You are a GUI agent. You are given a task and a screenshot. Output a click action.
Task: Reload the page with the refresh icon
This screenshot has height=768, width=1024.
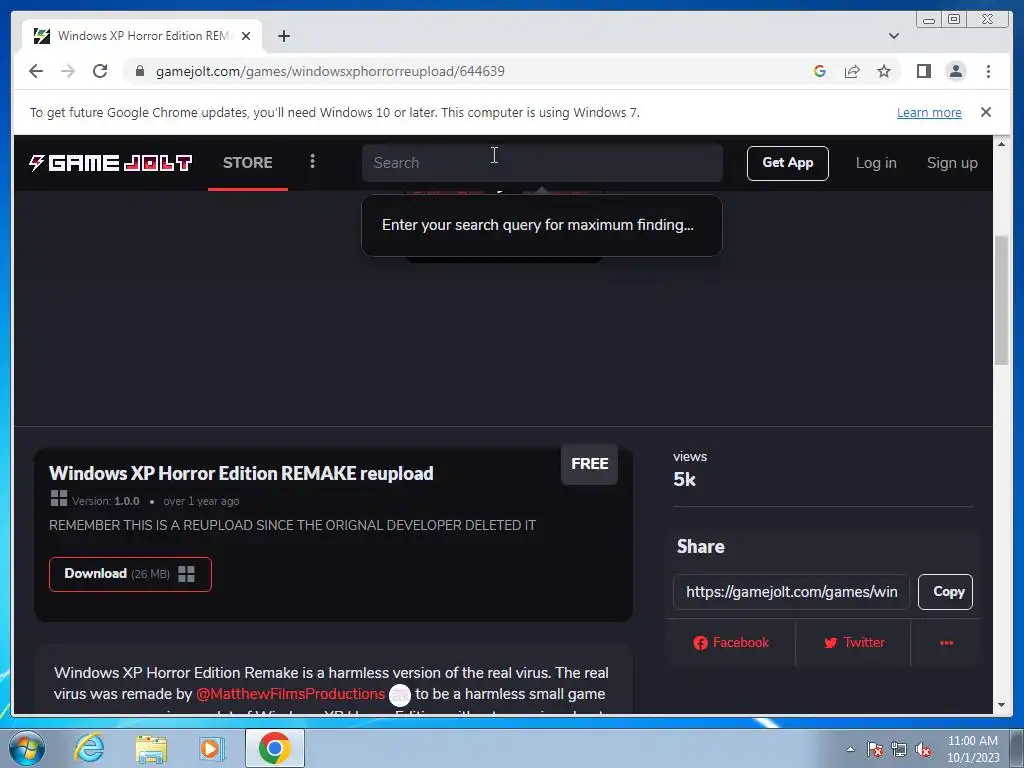pyautogui.click(x=100, y=71)
